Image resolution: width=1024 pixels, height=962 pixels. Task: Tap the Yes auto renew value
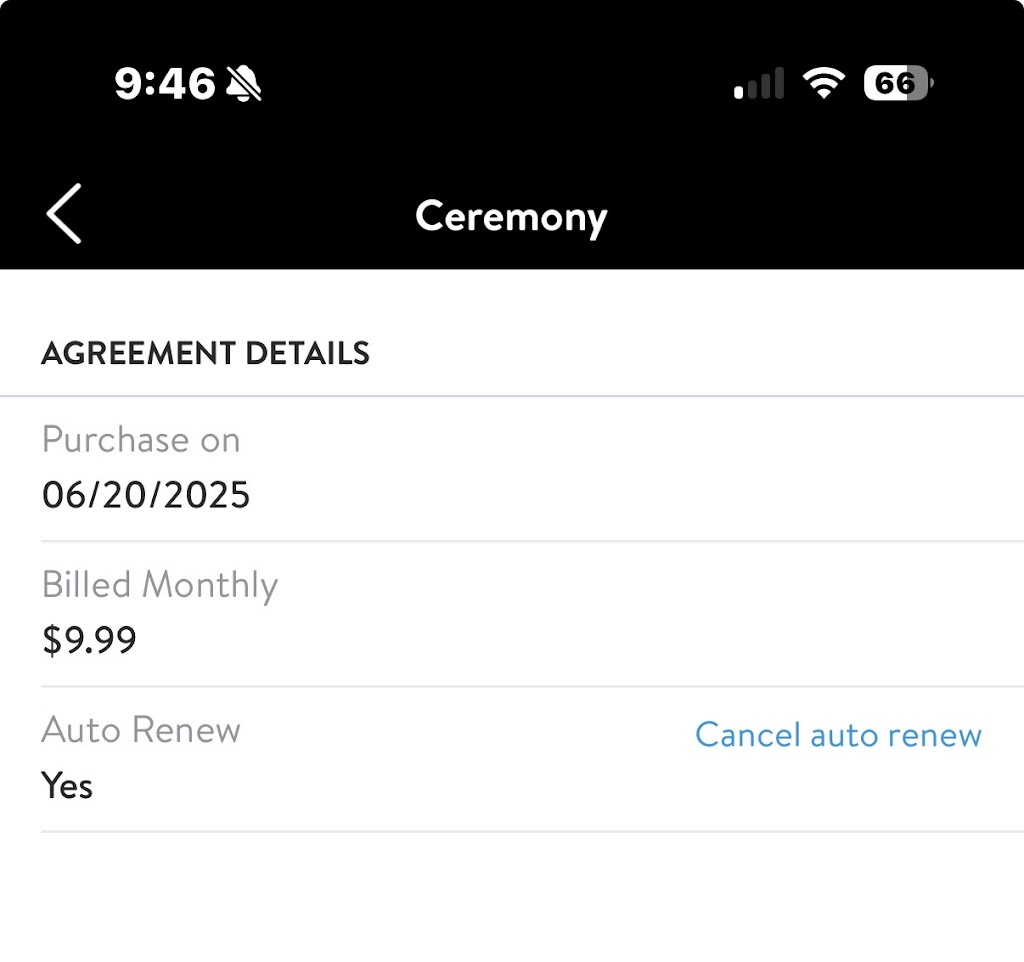pyautogui.click(x=67, y=786)
